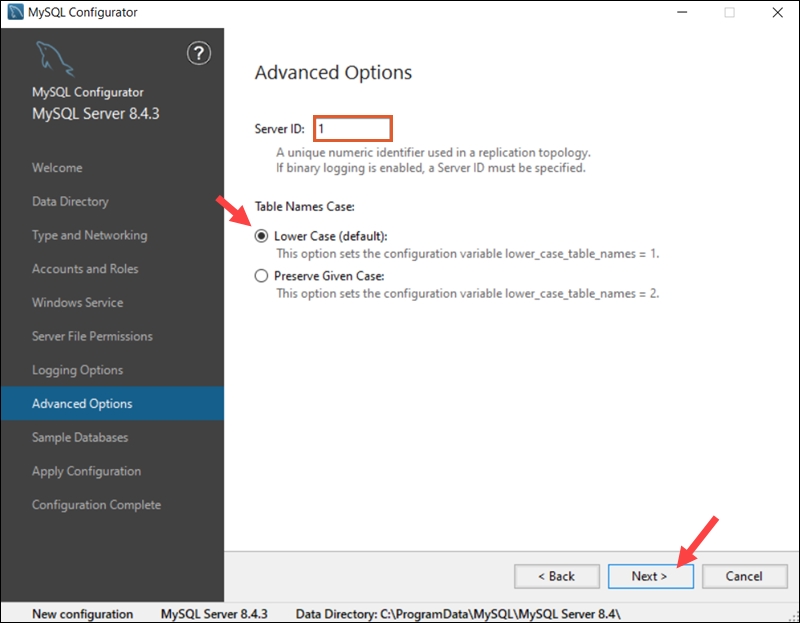
Task: Cancel the configuration wizard
Action: point(744,576)
